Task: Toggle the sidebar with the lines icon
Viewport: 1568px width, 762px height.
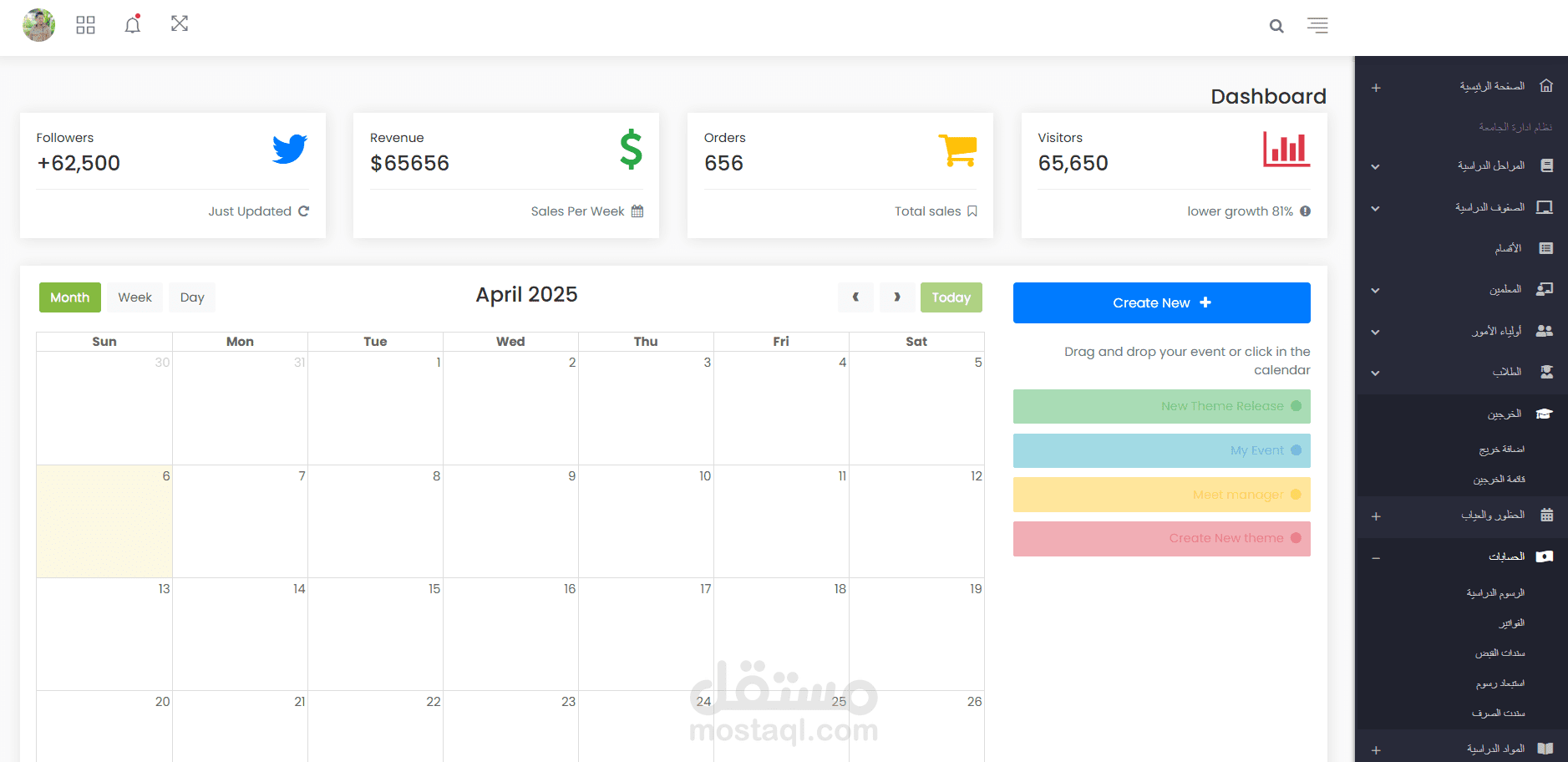Action: (1317, 25)
